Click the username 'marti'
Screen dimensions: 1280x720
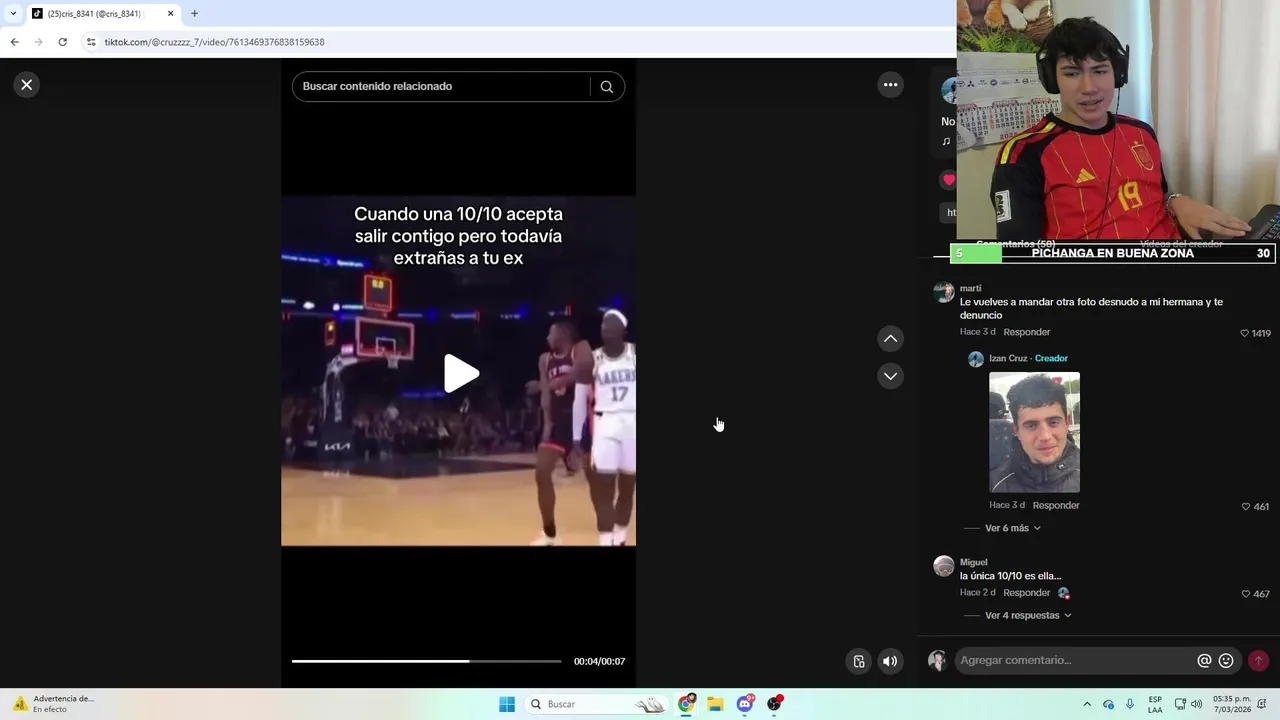(x=970, y=288)
